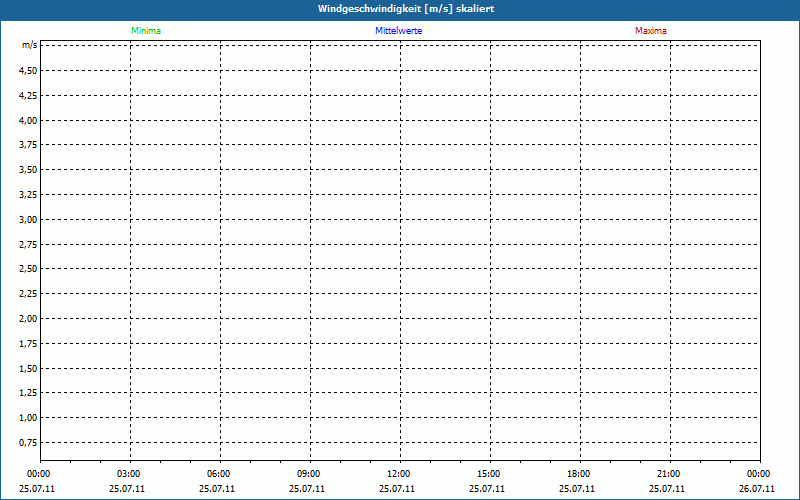Click the 26.07.11 date label

tap(758, 489)
